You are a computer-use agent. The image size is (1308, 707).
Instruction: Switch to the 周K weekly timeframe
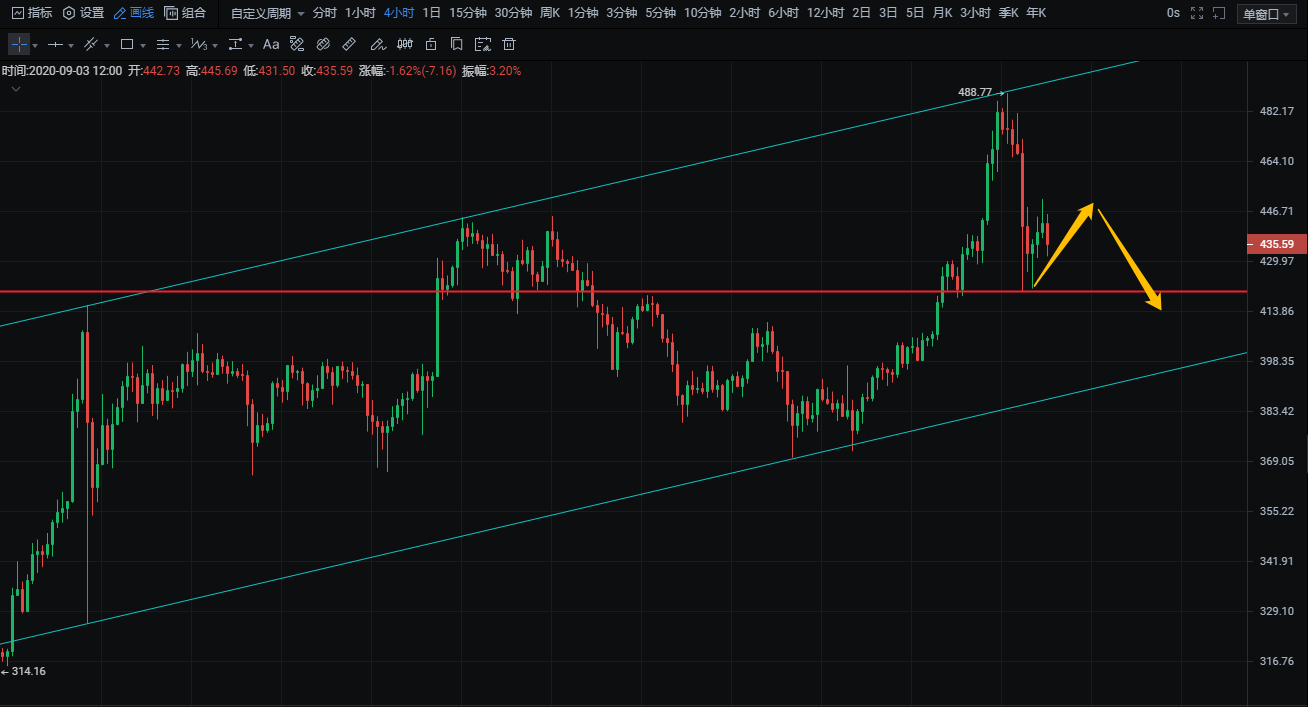point(549,13)
